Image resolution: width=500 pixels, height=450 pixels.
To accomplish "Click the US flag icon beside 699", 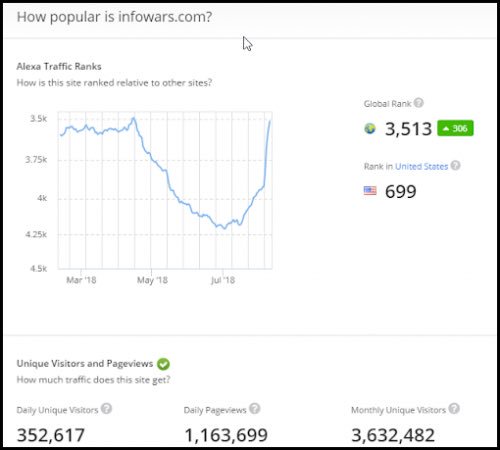I will (x=370, y=191).
